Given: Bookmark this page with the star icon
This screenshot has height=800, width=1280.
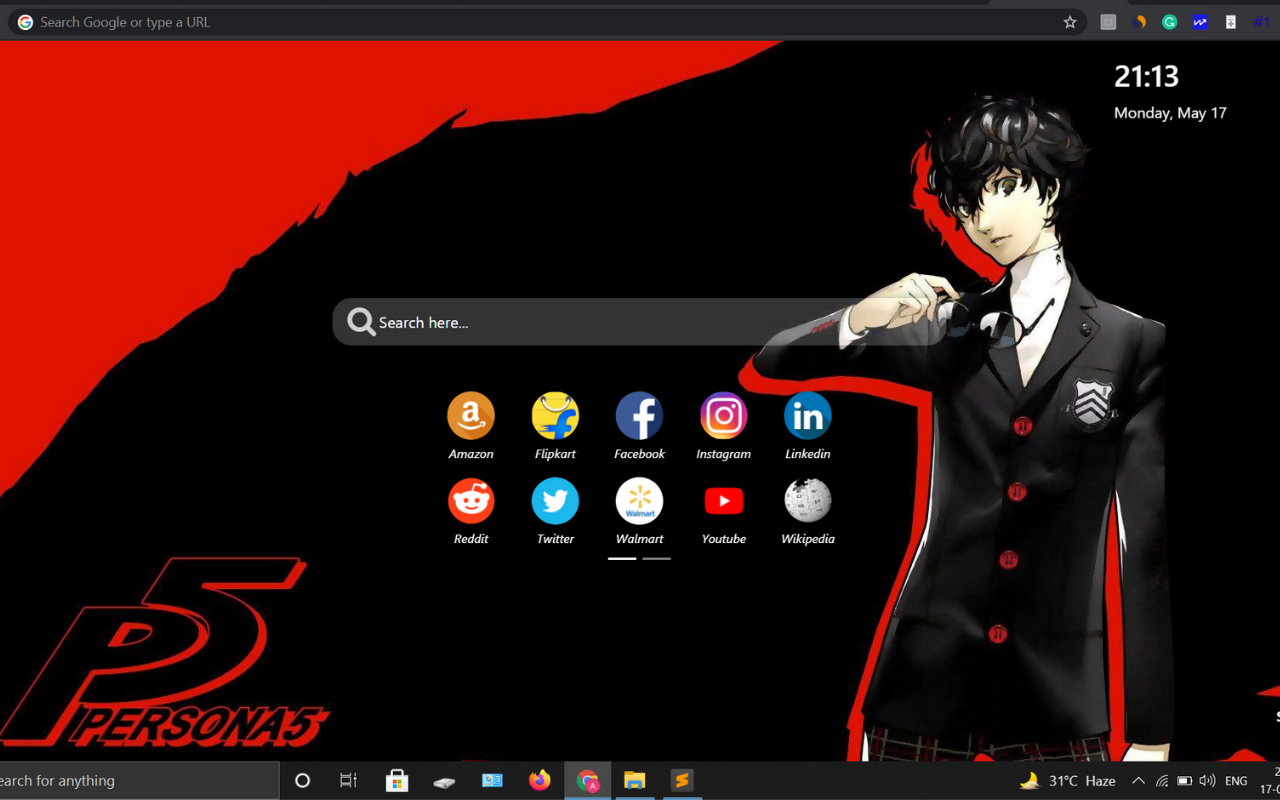Looking at the screenshot, I should pos(1070,22).
